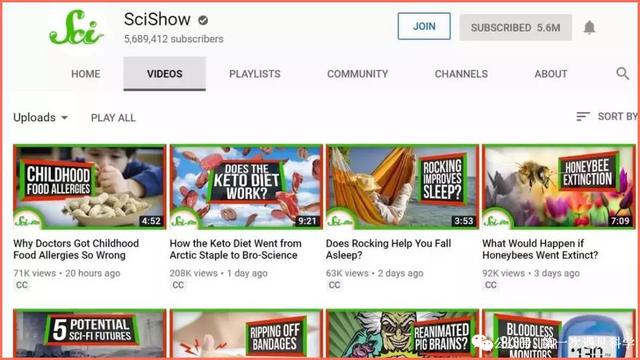Open 'What Would Happen if Honeybees Went Extinct?' title
The width and height of the screenshot is (640, 360).
pyautogui.click(x=540, y=249)
